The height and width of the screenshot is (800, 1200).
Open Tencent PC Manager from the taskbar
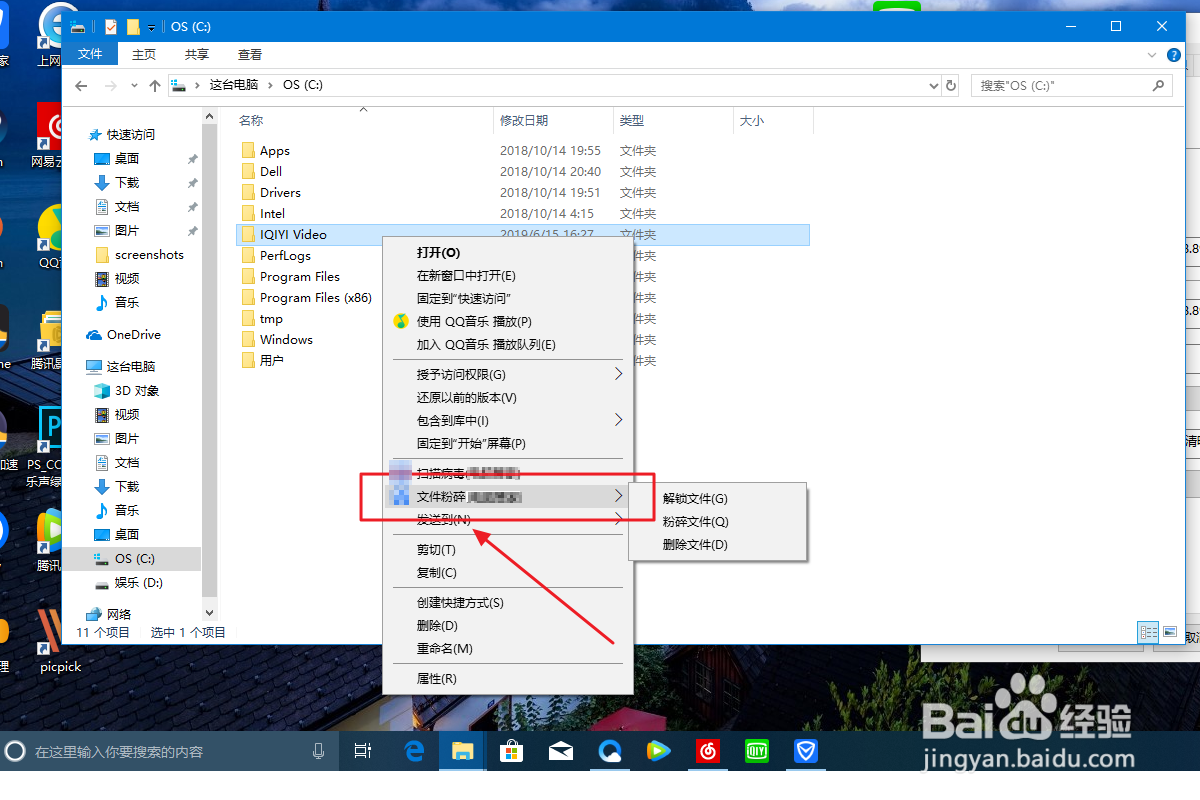point(806,751)
